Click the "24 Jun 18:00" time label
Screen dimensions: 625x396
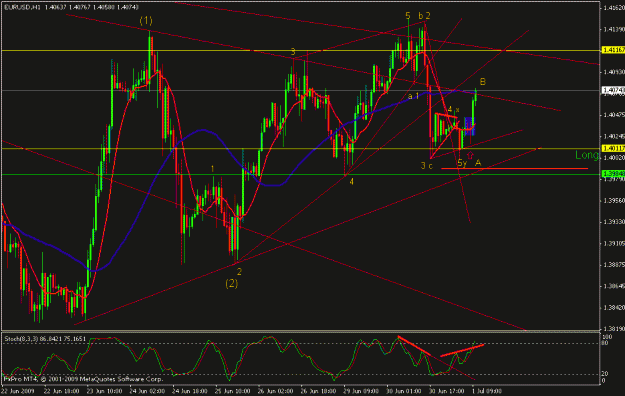coord(190,391)
